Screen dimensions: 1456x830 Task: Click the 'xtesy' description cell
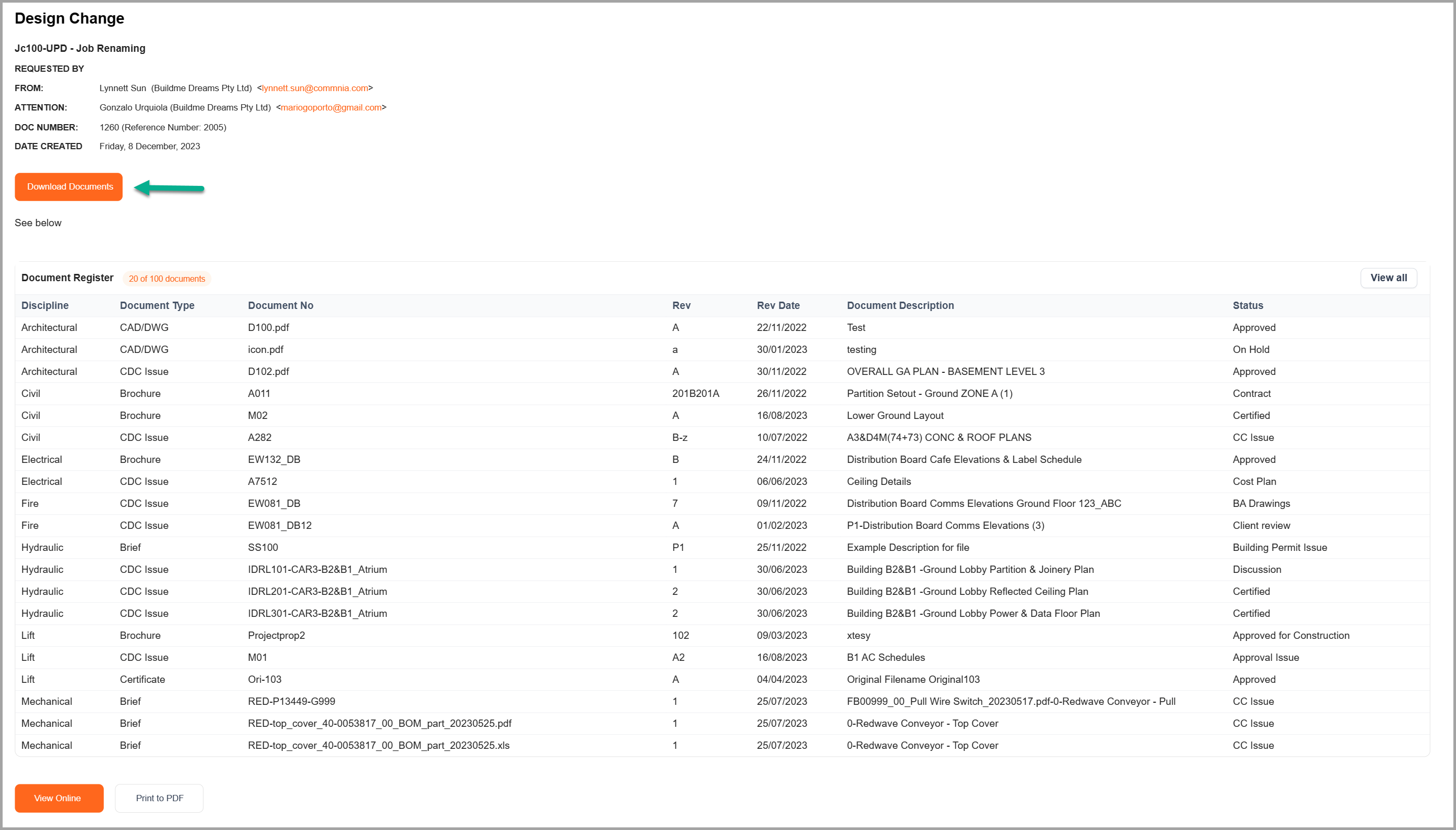coord(858,636)
